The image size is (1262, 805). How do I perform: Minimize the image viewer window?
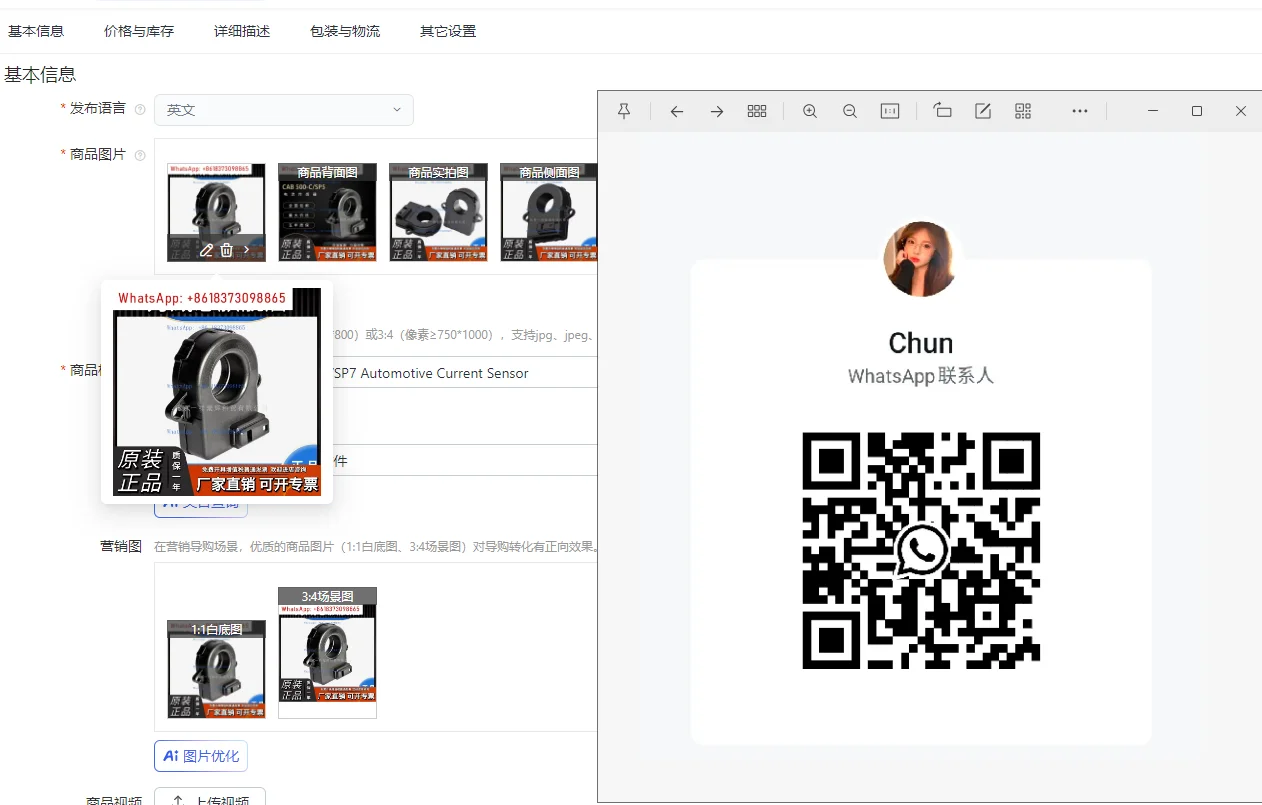click(1153, 111)
